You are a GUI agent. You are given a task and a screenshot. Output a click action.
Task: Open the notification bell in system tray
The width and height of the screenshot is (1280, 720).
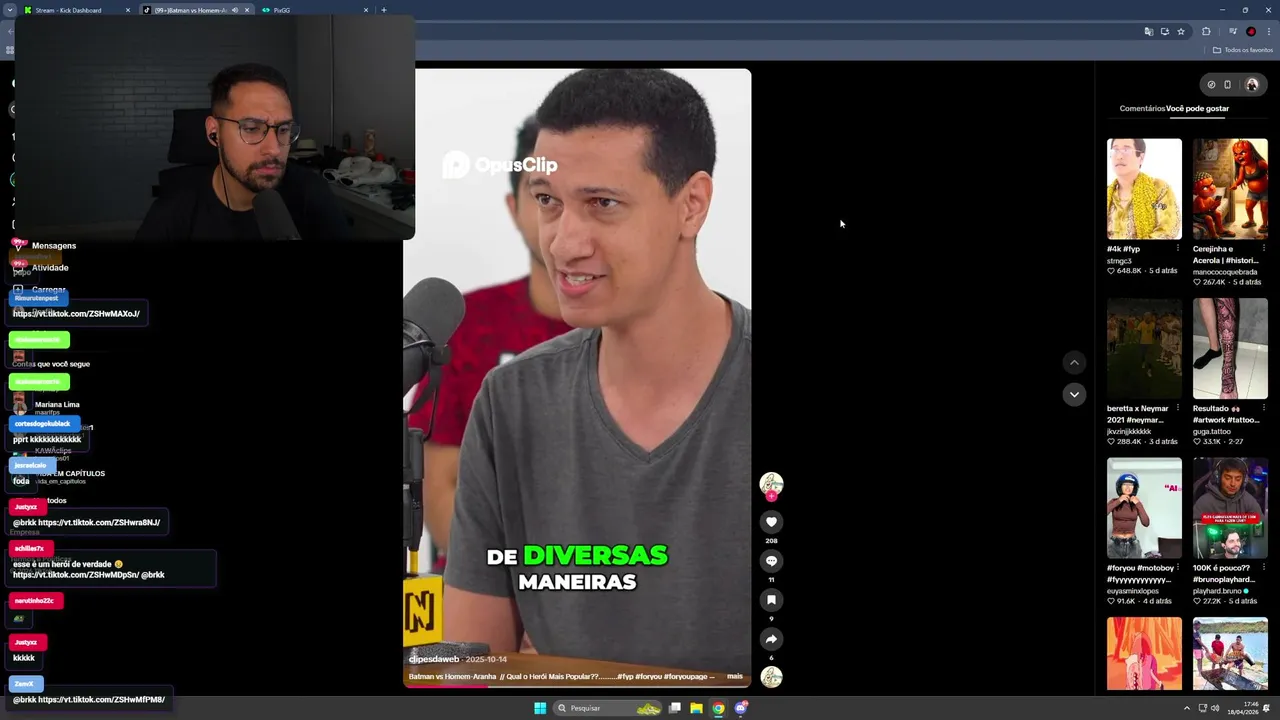point(1266,708)
